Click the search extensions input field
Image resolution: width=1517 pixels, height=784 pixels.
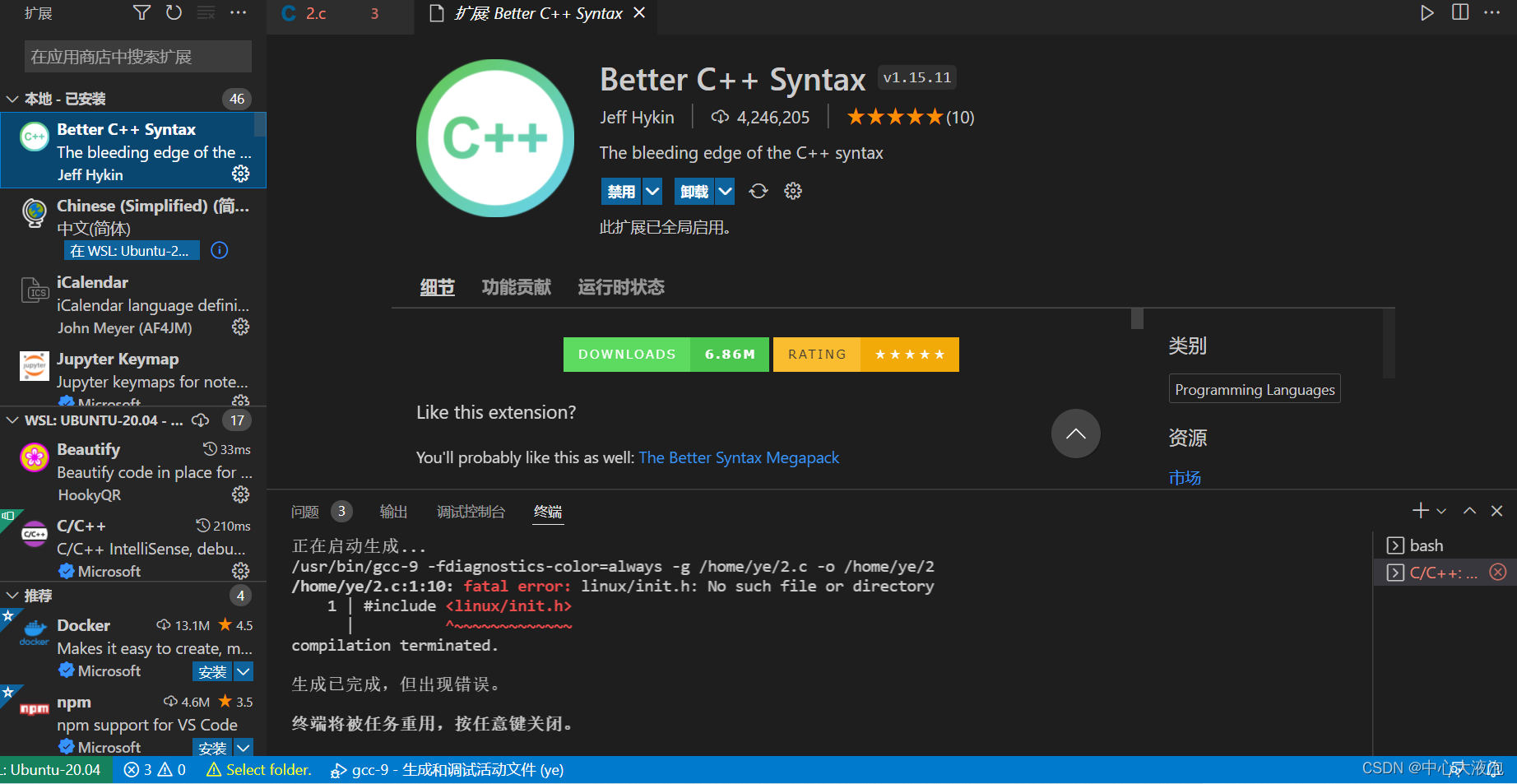pyautogui.click(x=138, y=57)
